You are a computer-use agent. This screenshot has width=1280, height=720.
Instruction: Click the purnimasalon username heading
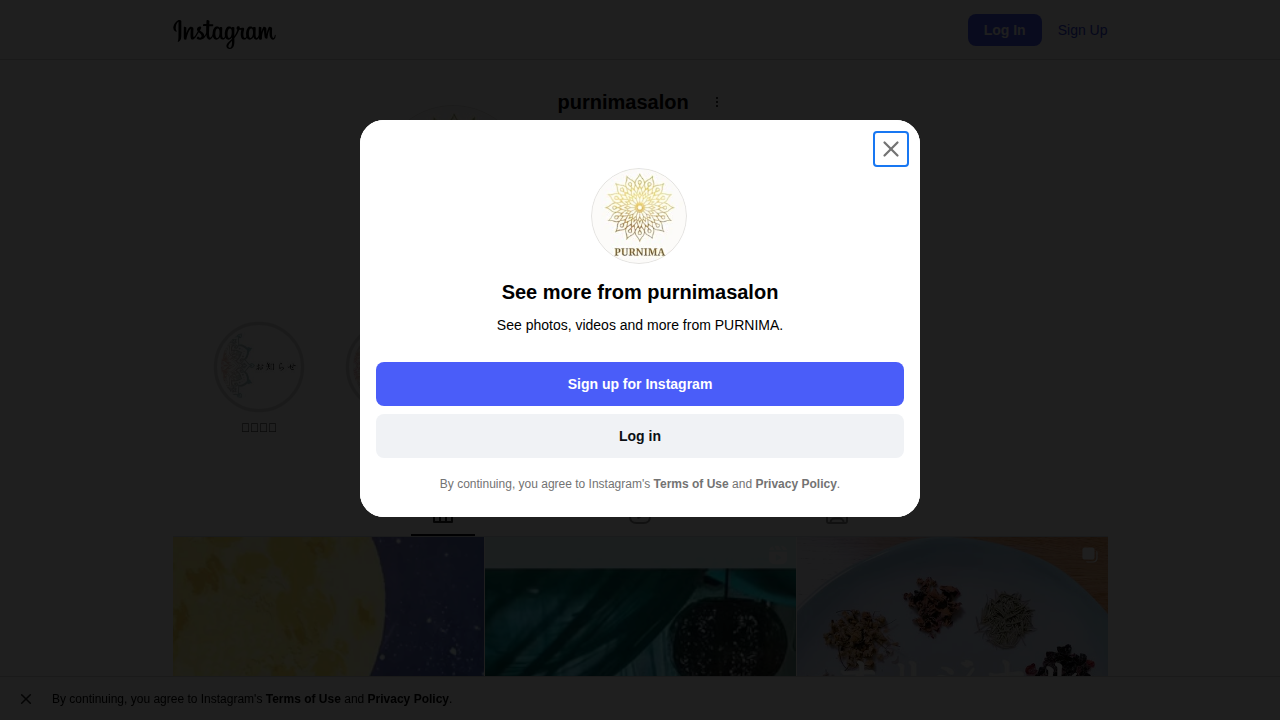(x=623, y=102)
